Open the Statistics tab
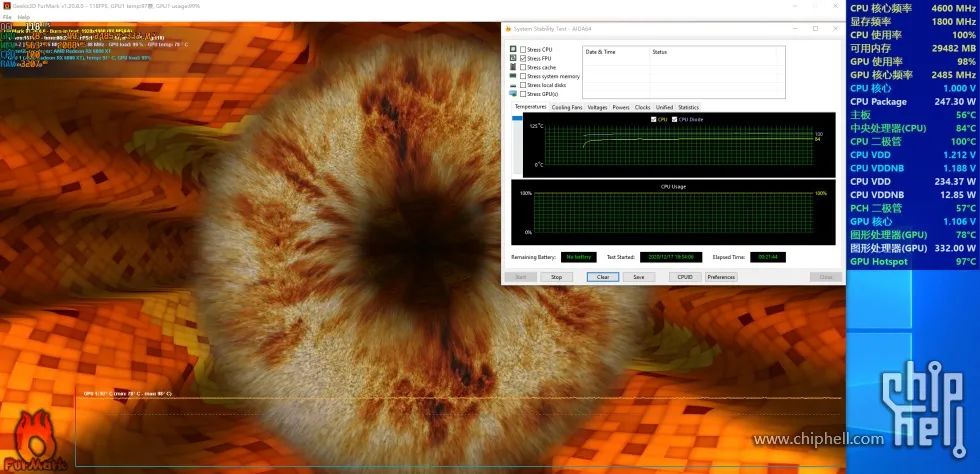Viewport: 980px width, 474px height. point(688,108)
